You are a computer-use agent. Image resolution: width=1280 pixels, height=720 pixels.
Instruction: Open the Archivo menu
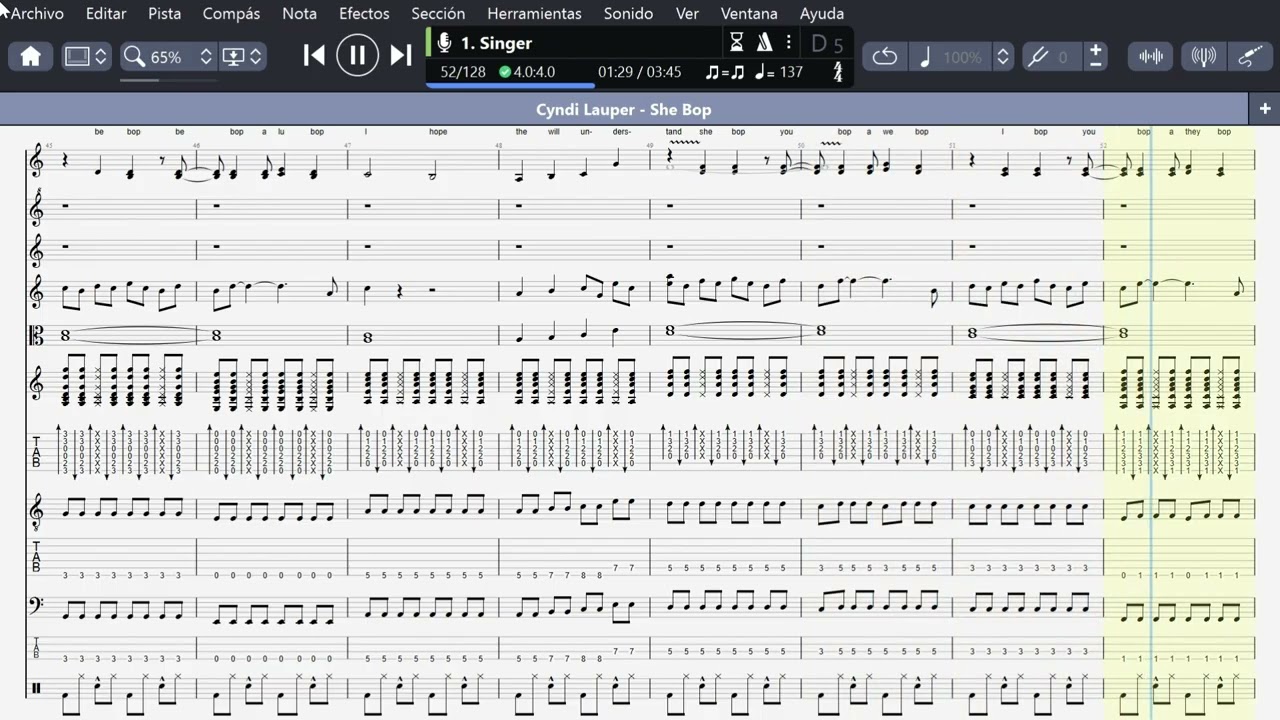(37, 14)
